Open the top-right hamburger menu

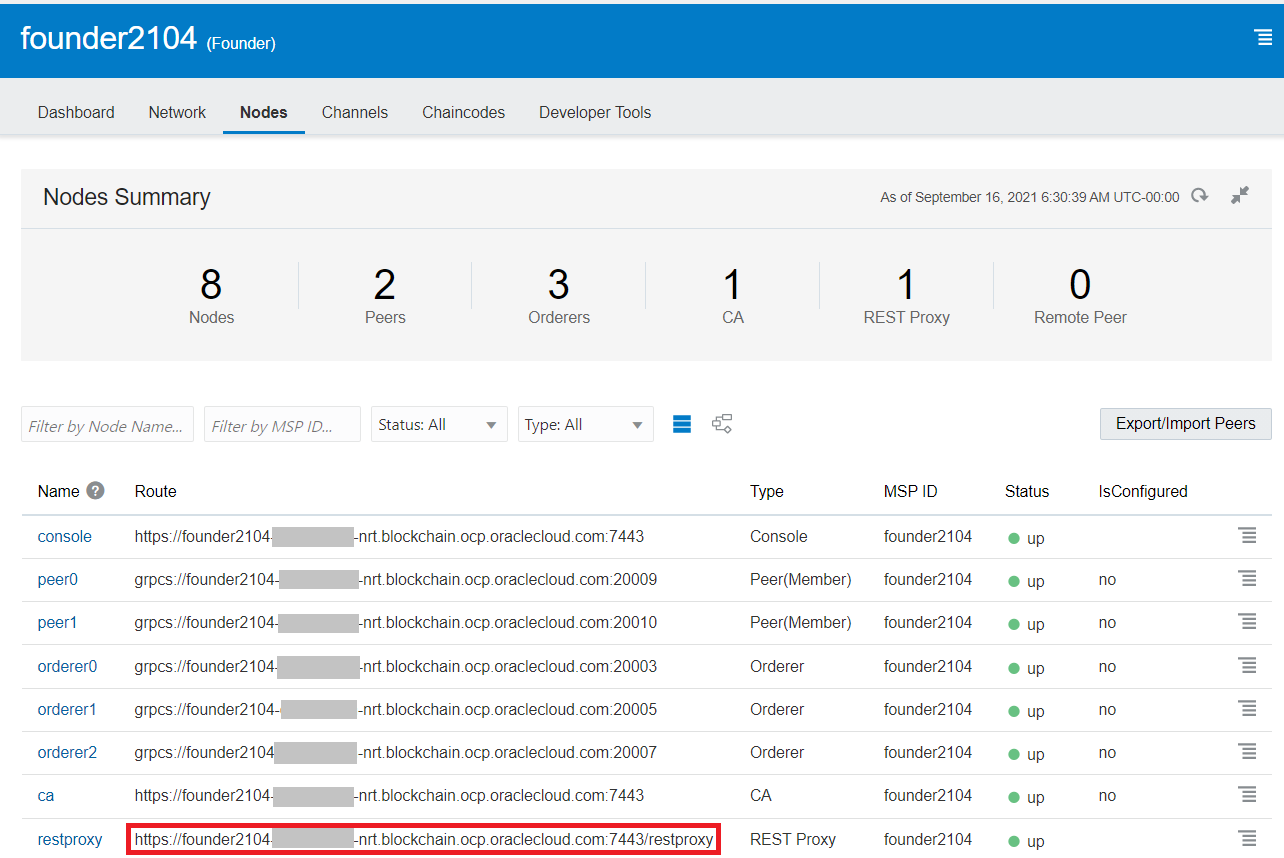[1263, 38]
